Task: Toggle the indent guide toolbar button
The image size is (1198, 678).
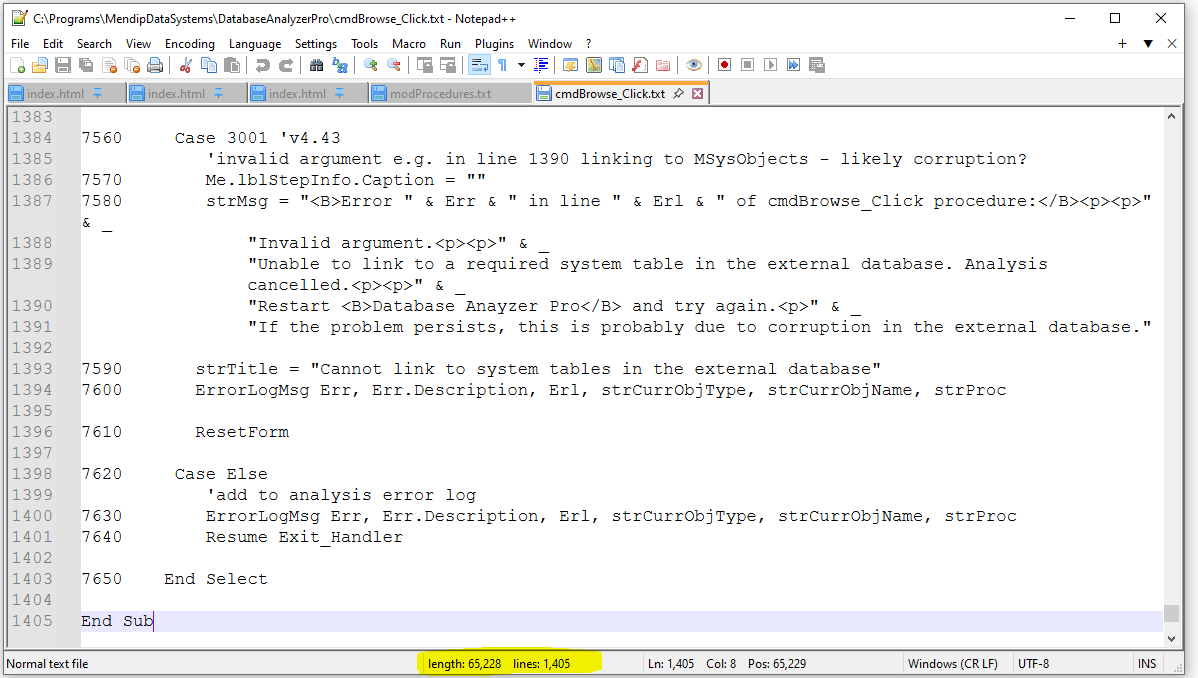Action: pyautogui.click(x=541, y=66)
